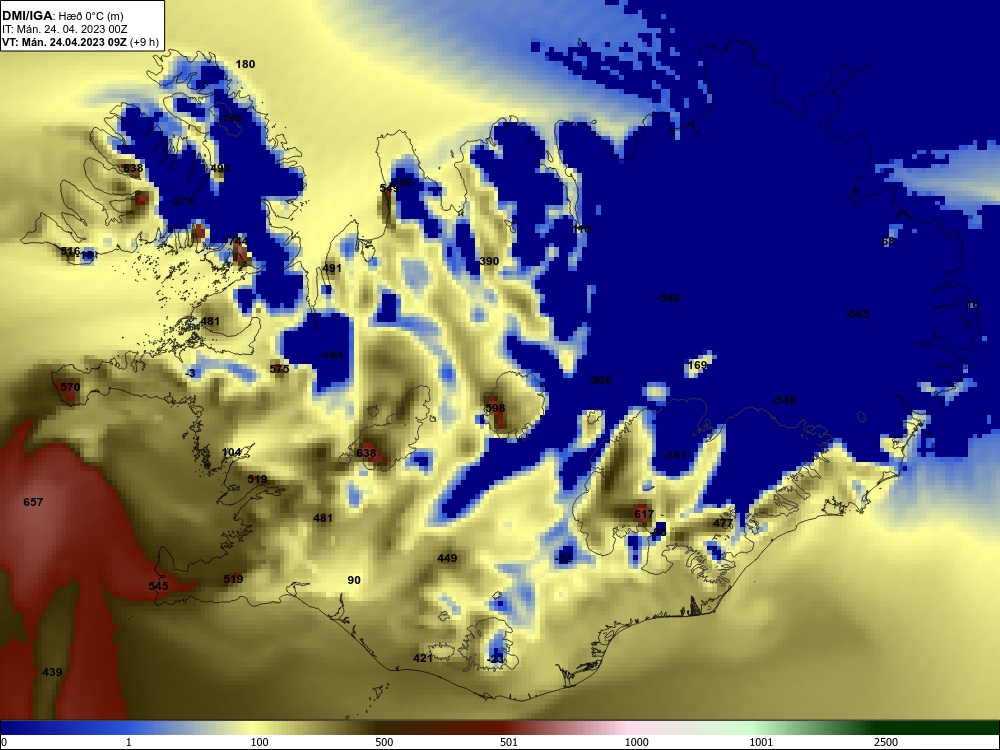Image resolution: width=1000 pixels, height=750 pixels.
Task: Click the map value label '421'
Action: tap(423, 658)
